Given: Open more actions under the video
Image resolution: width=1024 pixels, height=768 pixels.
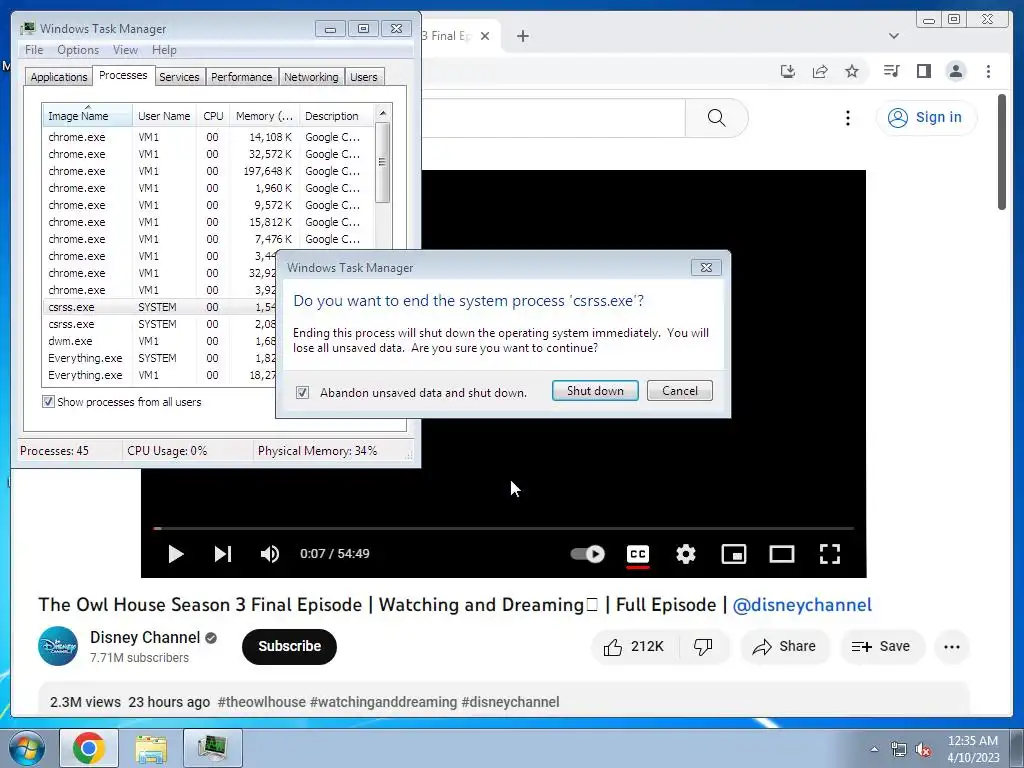Looking at the screenshot, I should point(952,647).
